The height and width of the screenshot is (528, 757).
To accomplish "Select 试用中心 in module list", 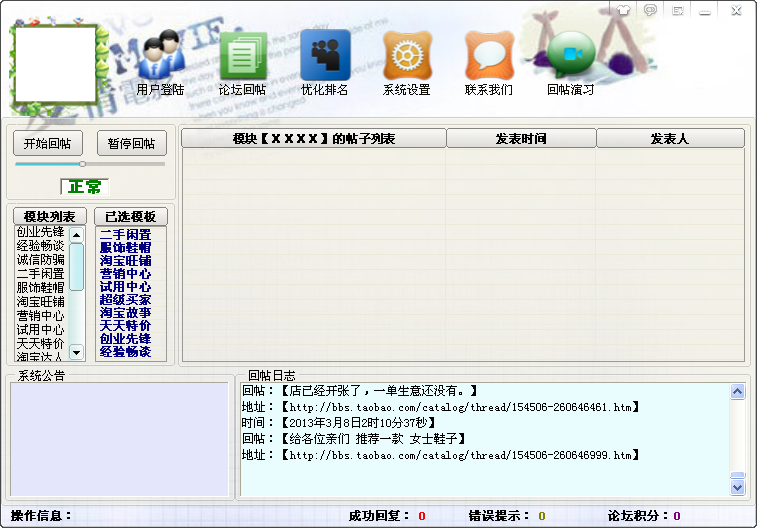I will click(x=41, y=330).
